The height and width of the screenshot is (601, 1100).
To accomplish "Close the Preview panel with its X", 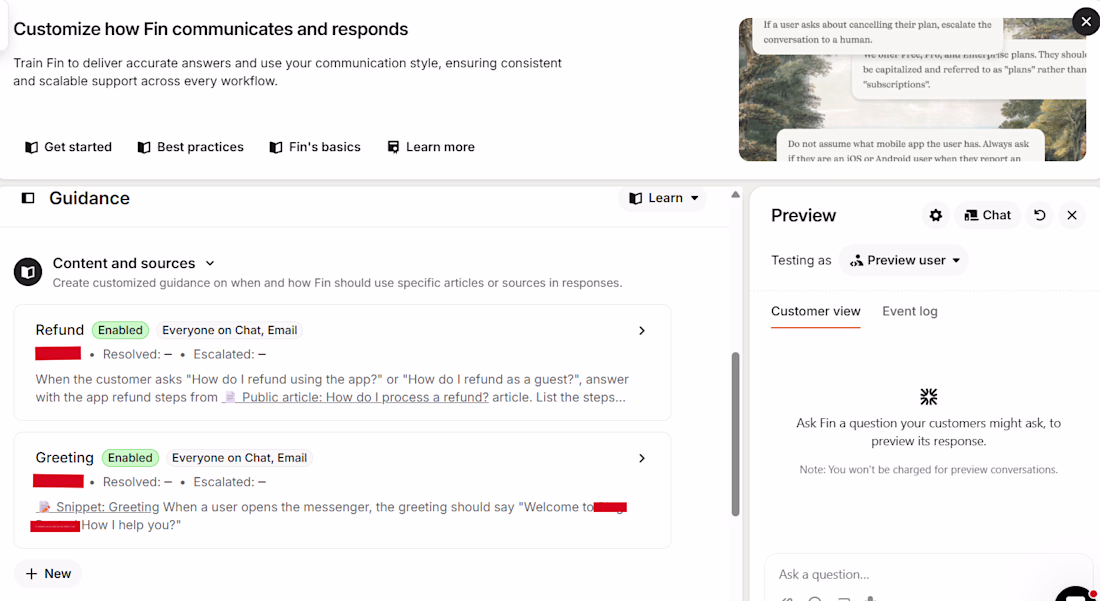I will pos(1072,215).
